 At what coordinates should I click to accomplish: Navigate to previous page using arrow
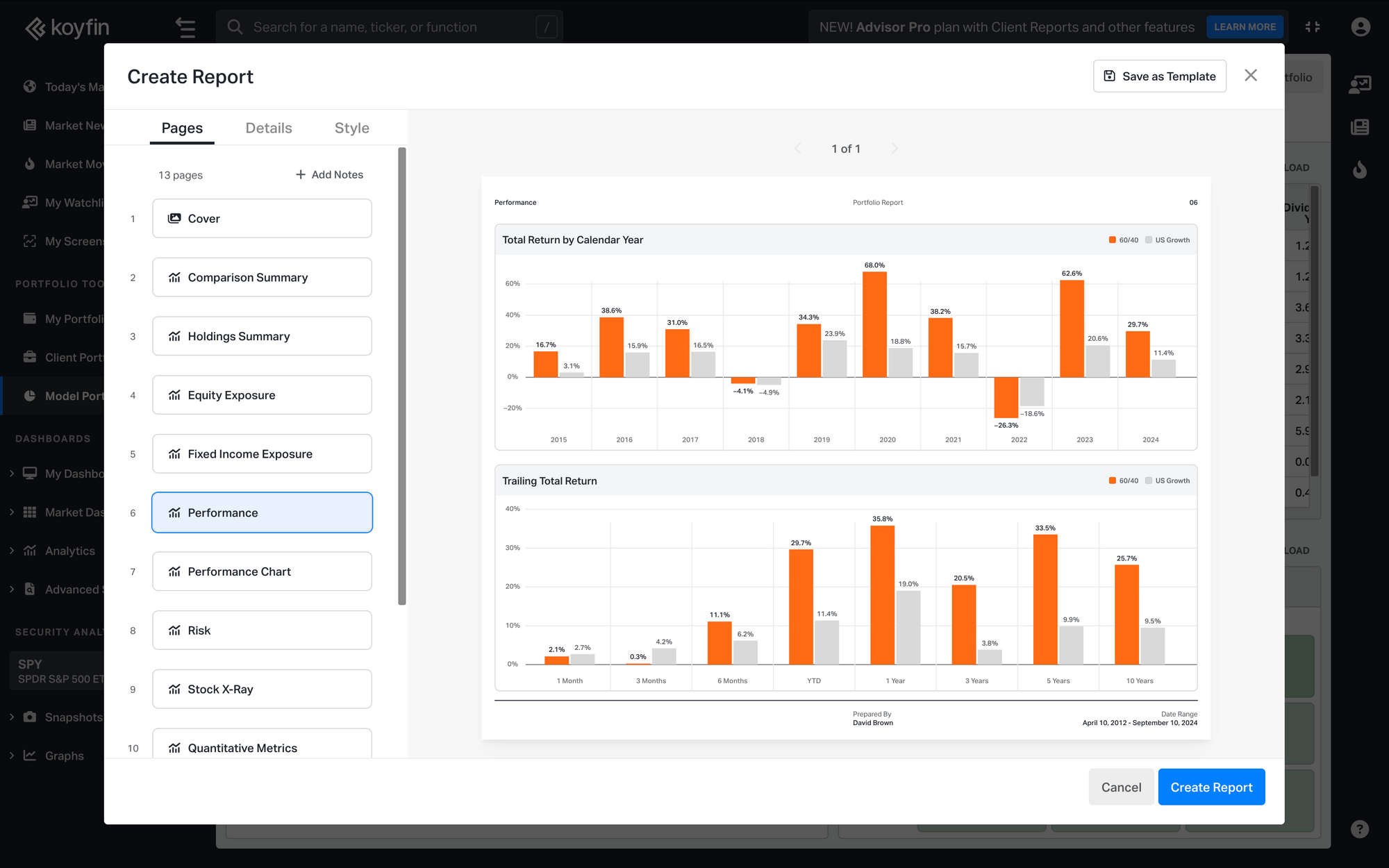click(x=798, y=148)
